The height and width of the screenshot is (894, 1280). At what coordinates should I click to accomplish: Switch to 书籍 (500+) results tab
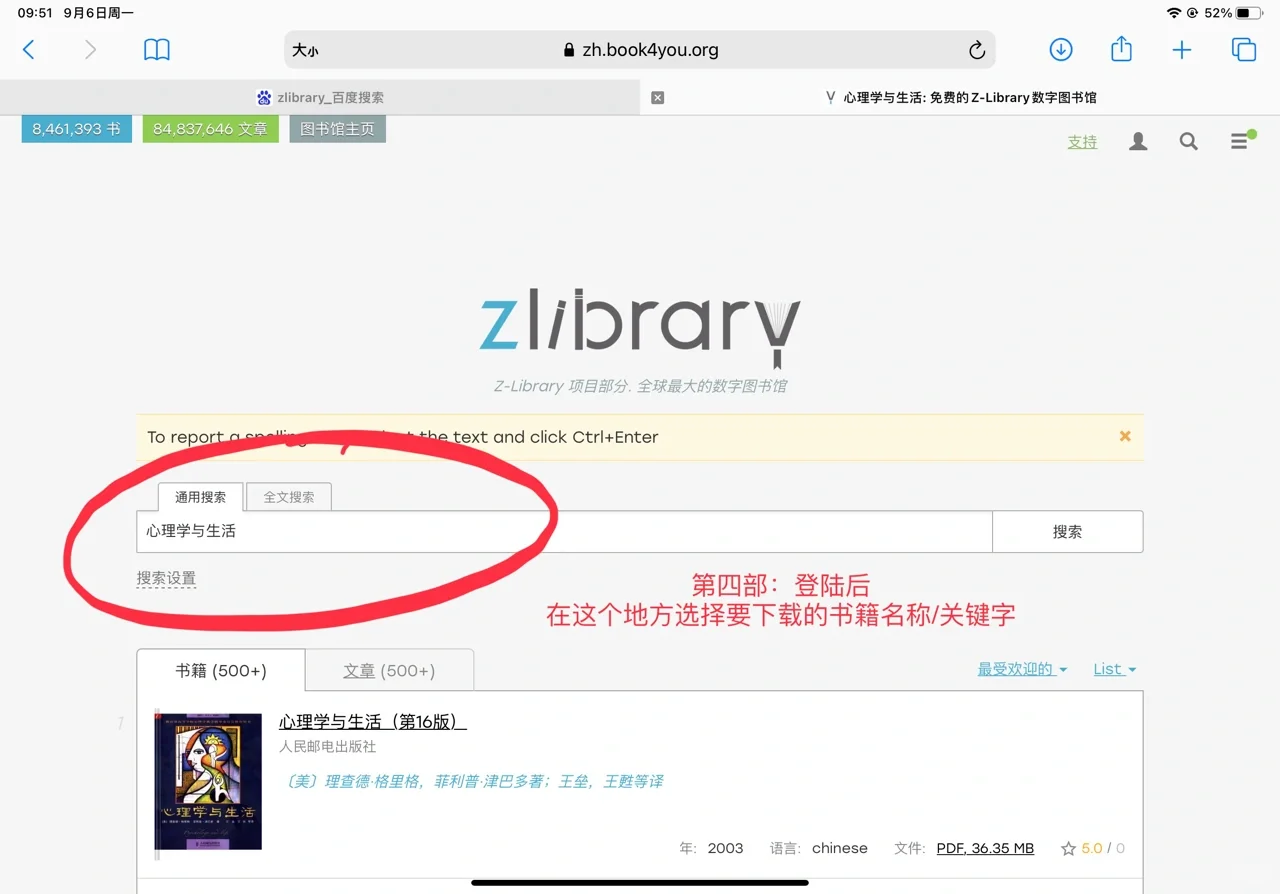[x=221, y=671]
